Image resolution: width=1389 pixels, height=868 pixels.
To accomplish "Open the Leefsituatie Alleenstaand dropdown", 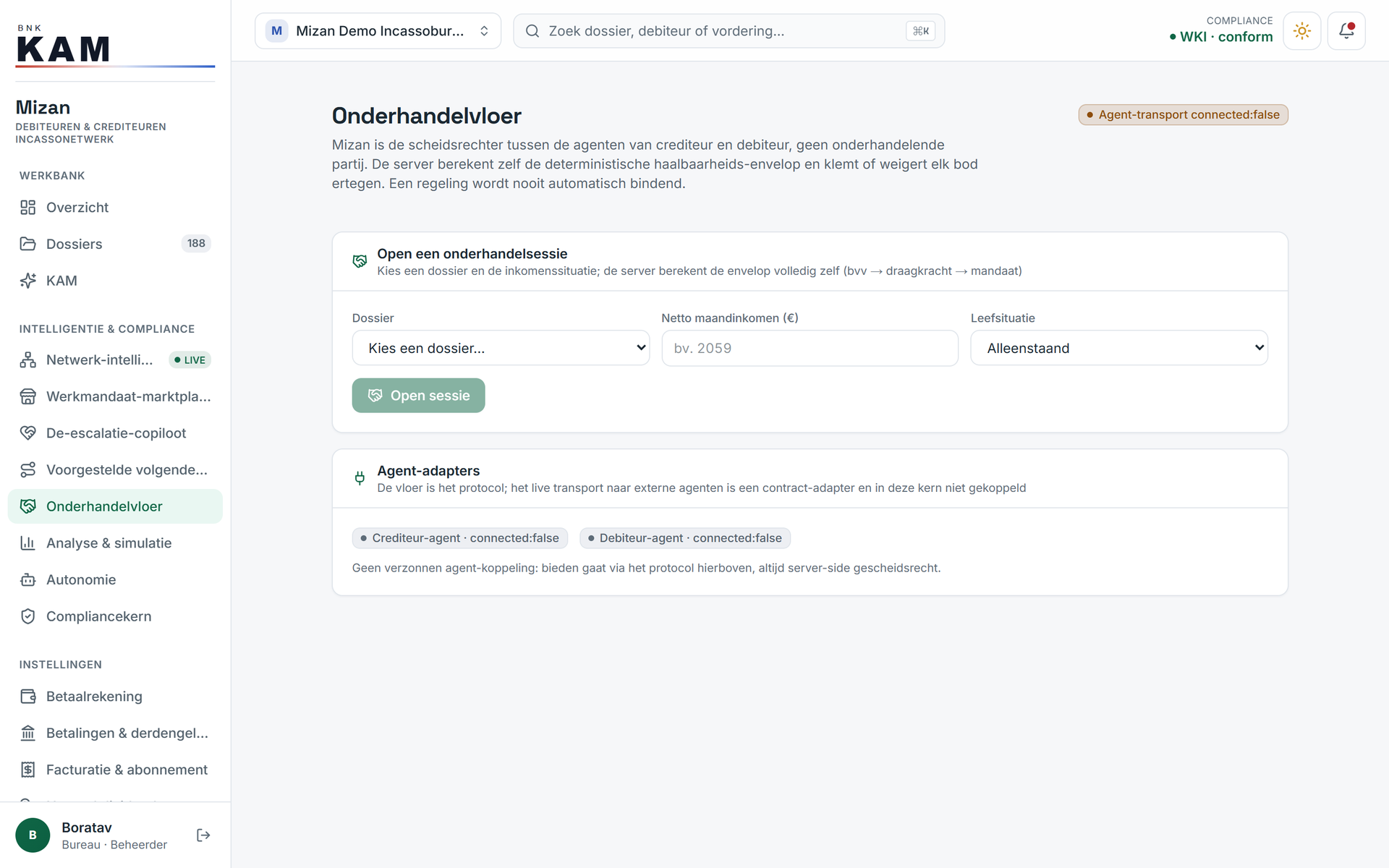I will 1118,348.
